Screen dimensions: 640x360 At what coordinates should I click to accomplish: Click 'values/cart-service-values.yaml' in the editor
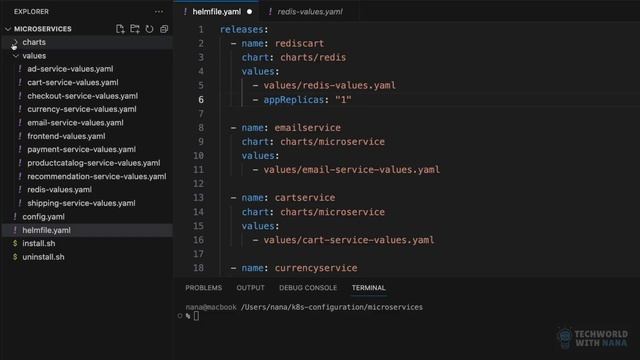pyautogui.click(x=349, y=240)
